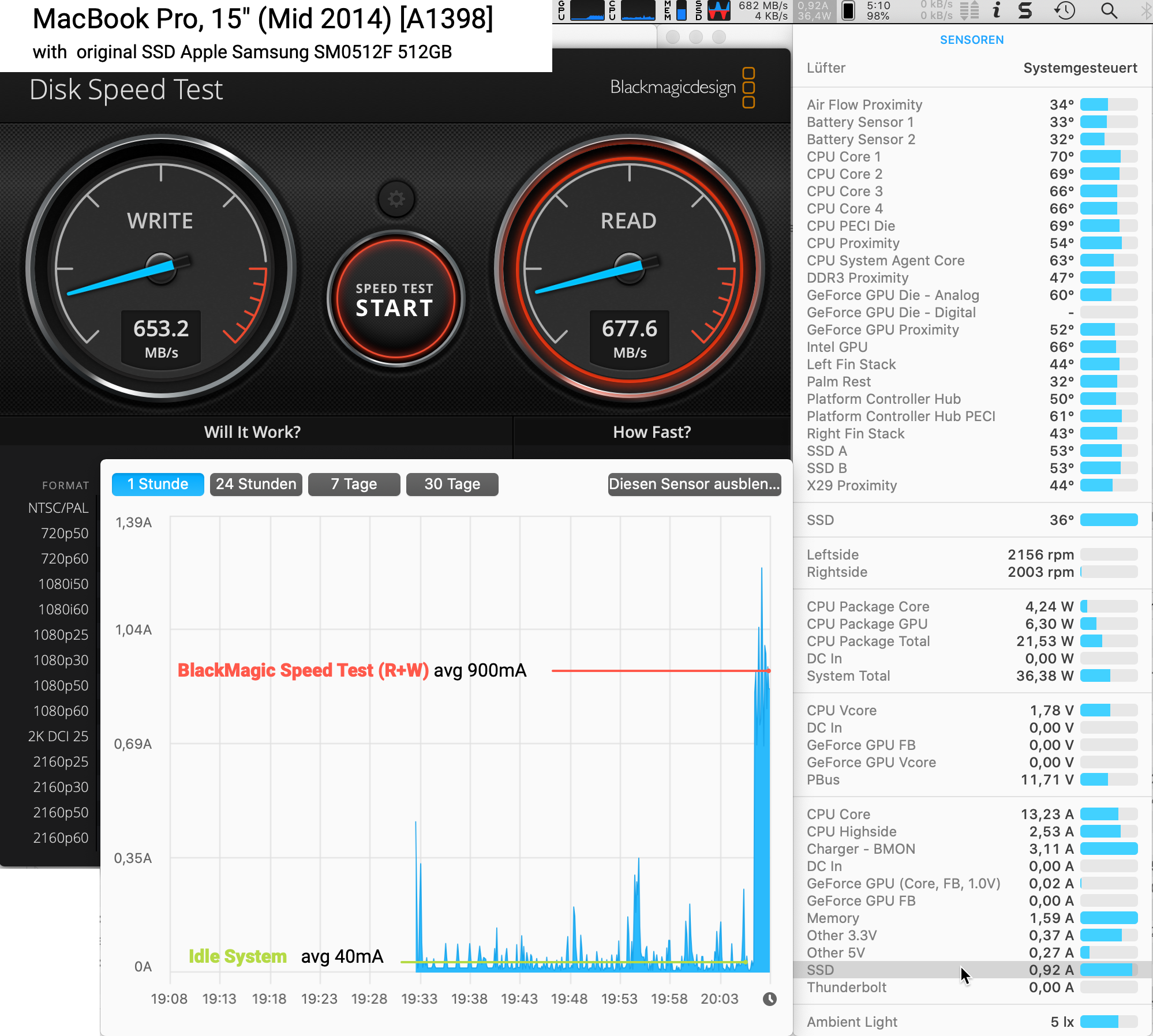This screenshot has width=1153, height=1036.
Task: Select the 1 Stunde time range tab
Action: 154,483
